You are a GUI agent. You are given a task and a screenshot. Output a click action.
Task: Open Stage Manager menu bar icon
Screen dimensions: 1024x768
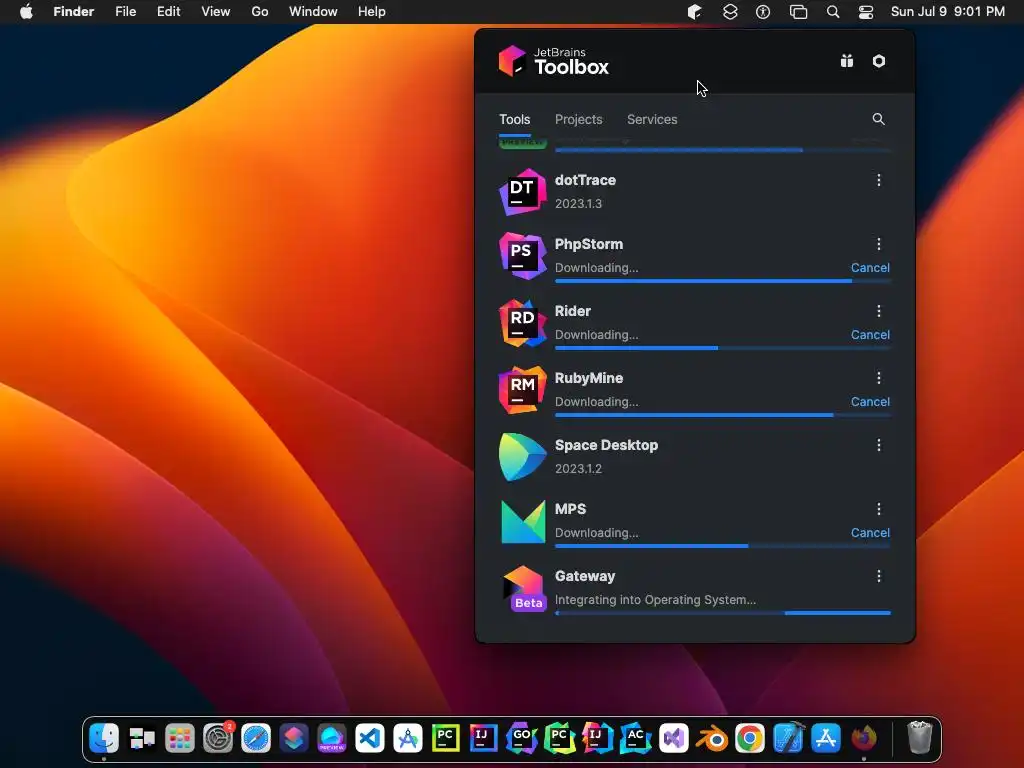pos(798,12)
